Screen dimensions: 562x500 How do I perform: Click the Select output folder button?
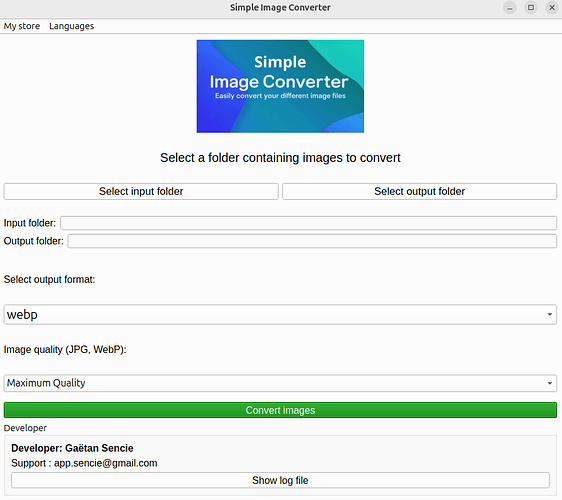(419, 191)
